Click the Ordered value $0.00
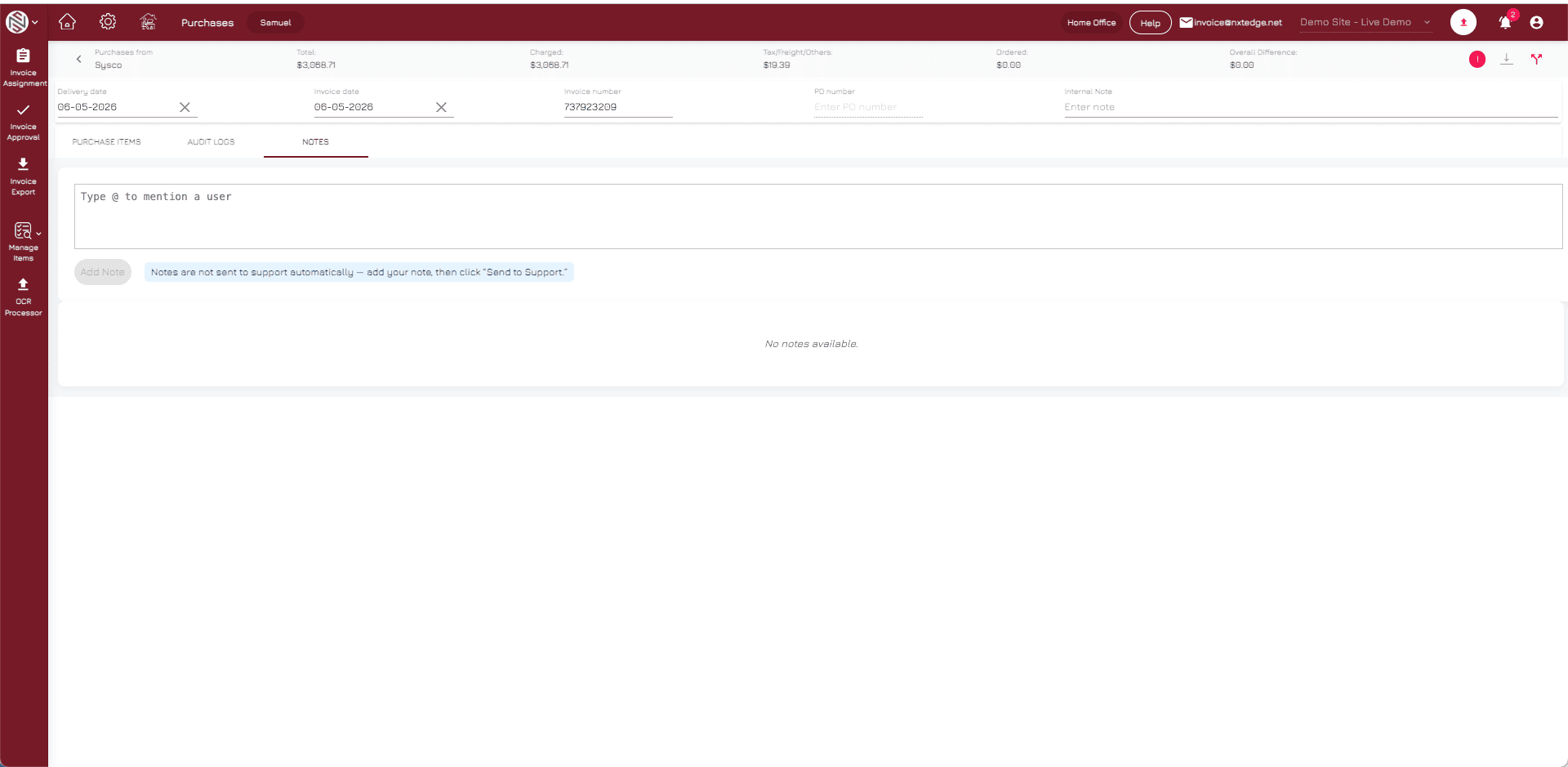 click(1009, 65)
